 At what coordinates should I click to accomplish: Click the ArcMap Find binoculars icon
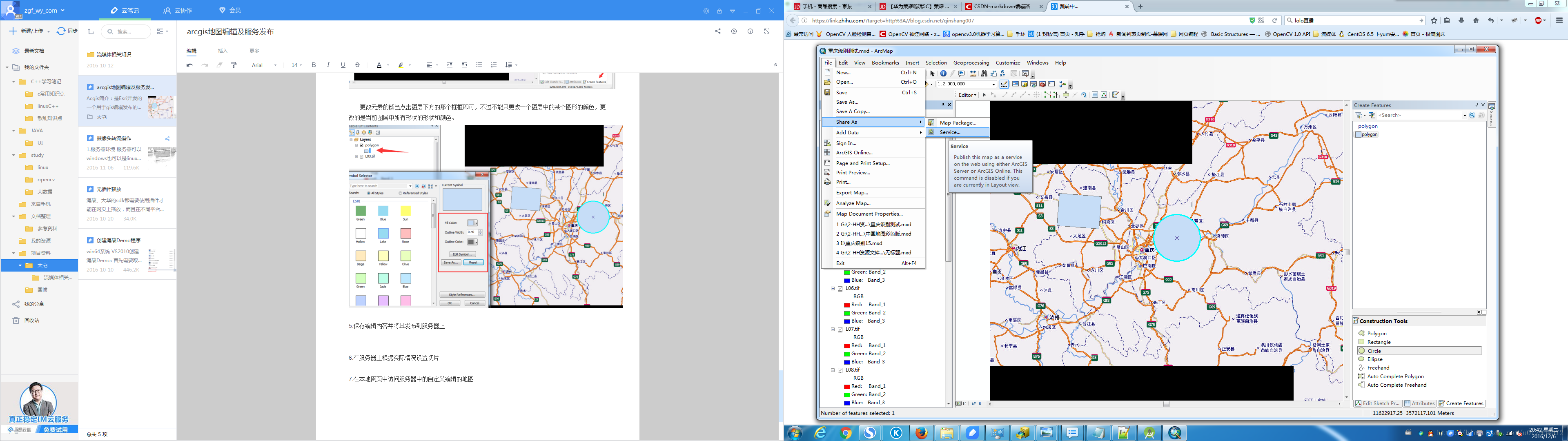point(984,73)
